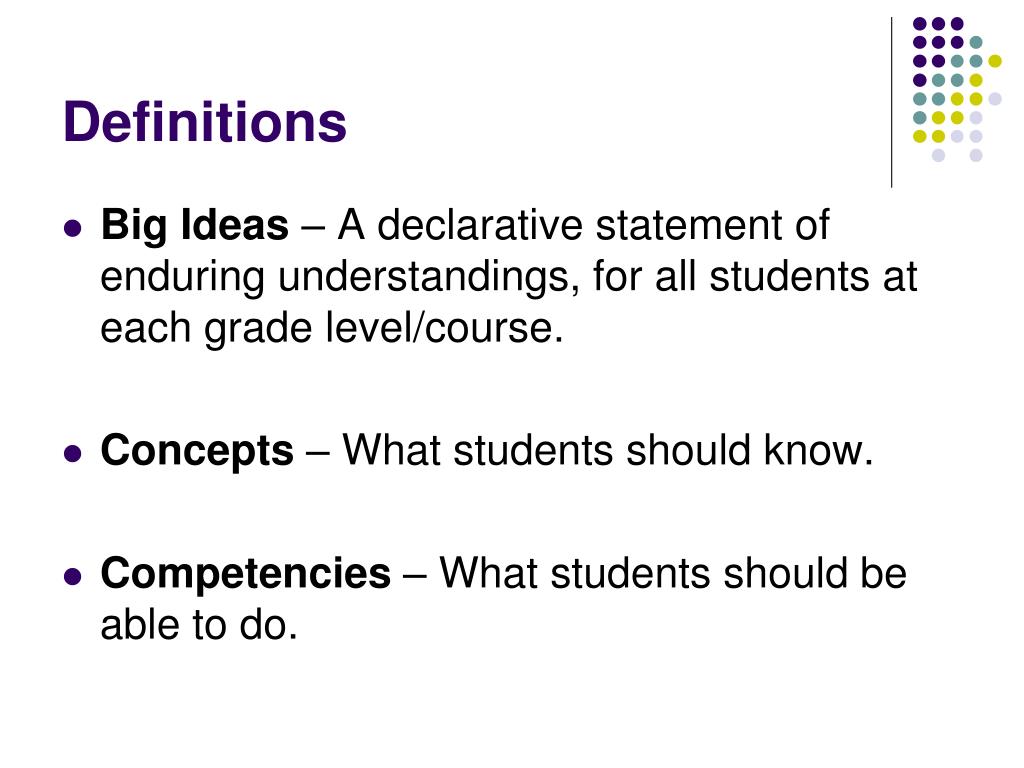The height and width of the screenshot is (768, 1024).
Task: Select the bold Big Ideas term
Action: click(195, 226)
